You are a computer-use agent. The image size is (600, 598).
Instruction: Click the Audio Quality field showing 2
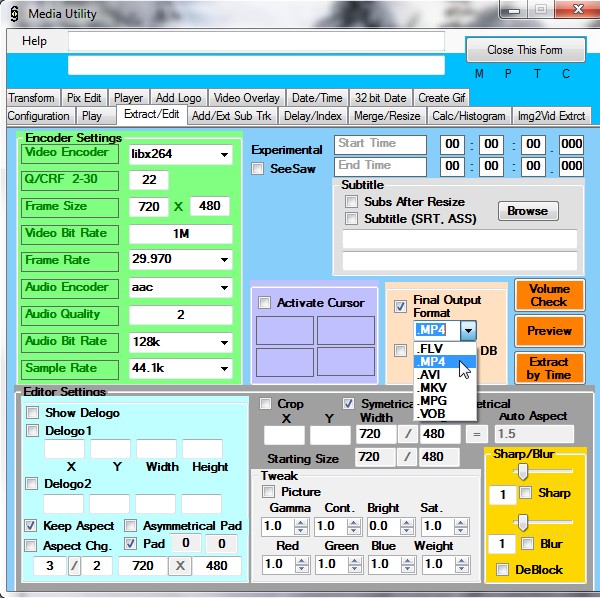pos(181,315)
